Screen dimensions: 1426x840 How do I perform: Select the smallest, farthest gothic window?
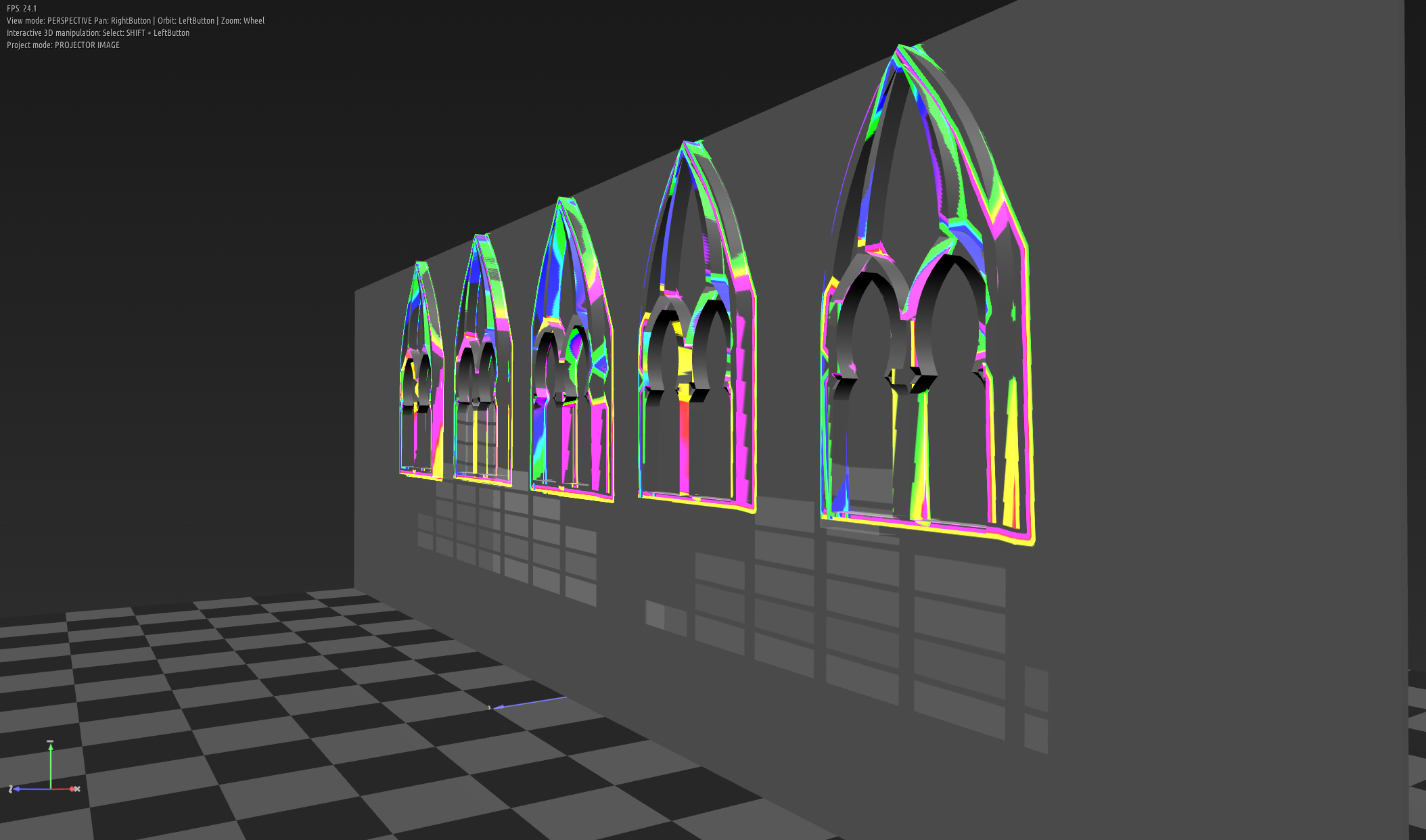[x=421, y=371]
